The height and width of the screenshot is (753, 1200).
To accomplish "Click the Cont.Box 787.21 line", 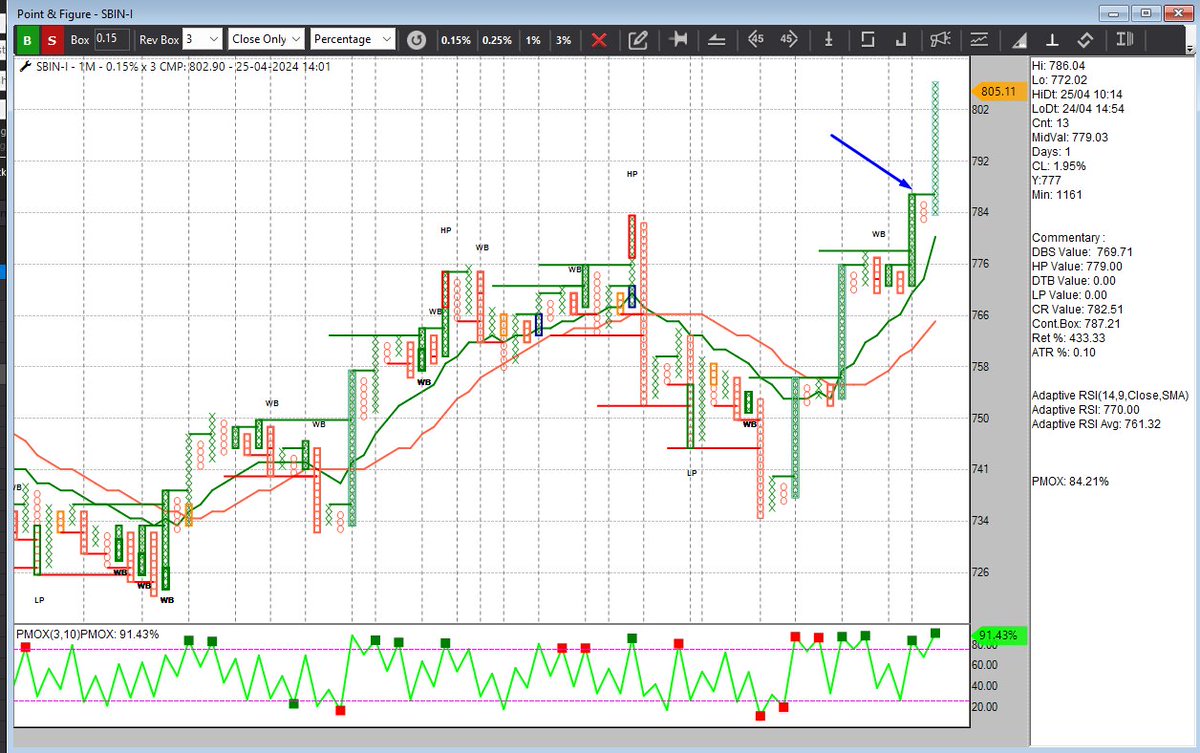I will point(1077,324).
